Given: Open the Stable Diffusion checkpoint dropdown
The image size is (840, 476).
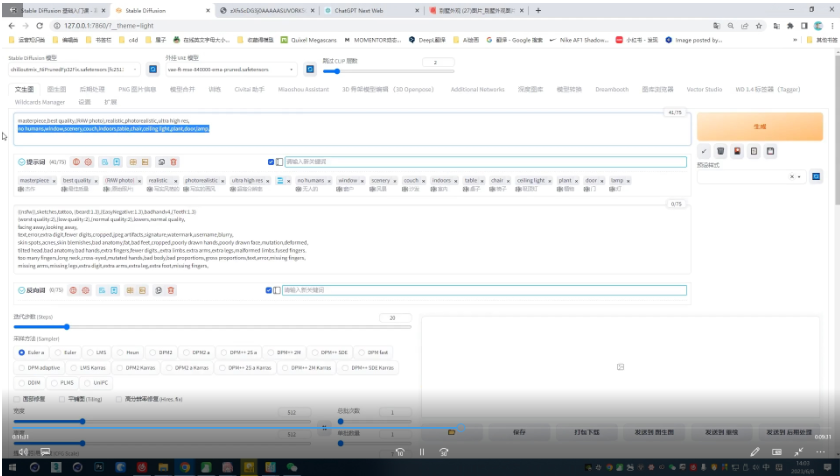Looking at the screenshot, I should pos(74,69).
